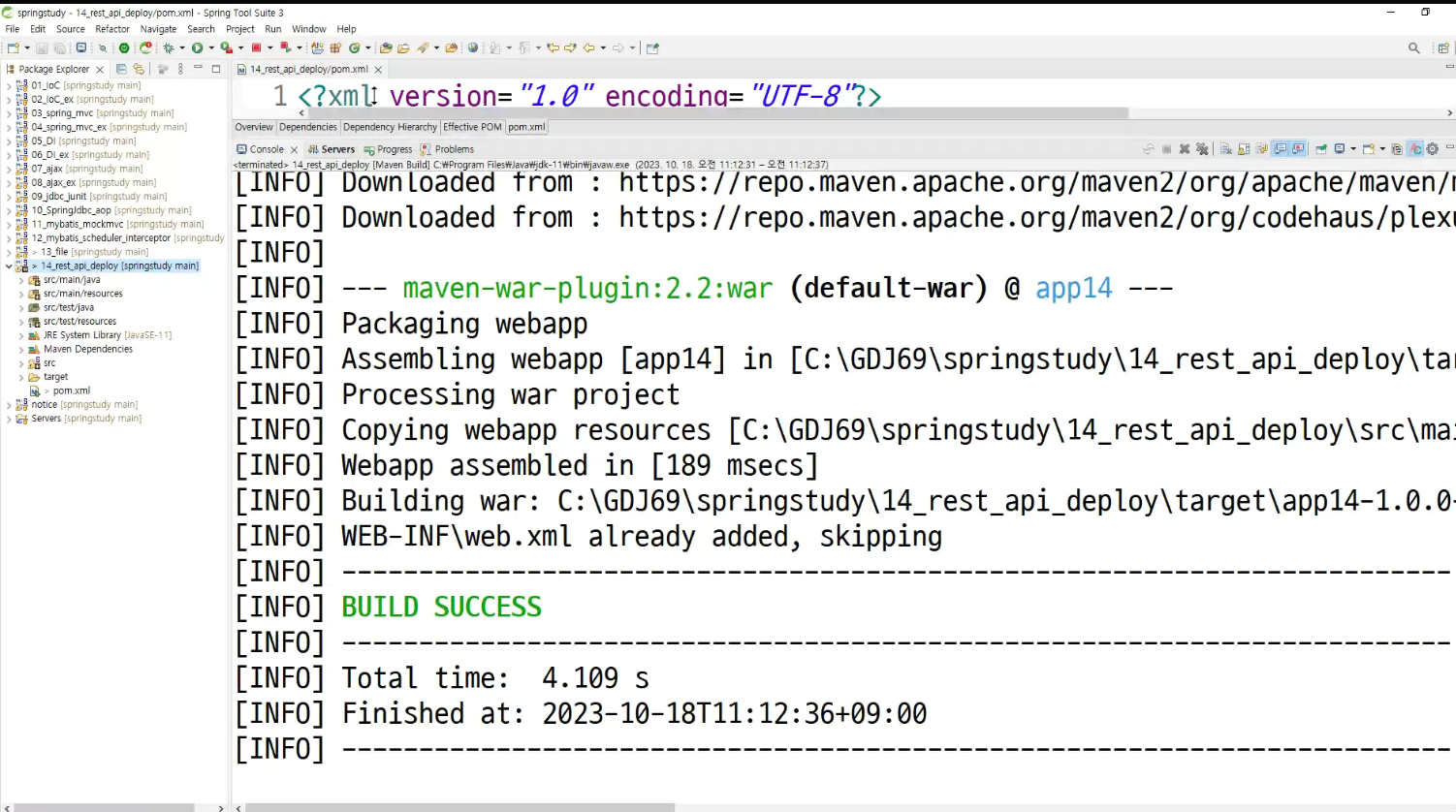Open the Refactor menu
This screenshot has height=812, width=1456.
pyautogui.click(x=112, y=29)
